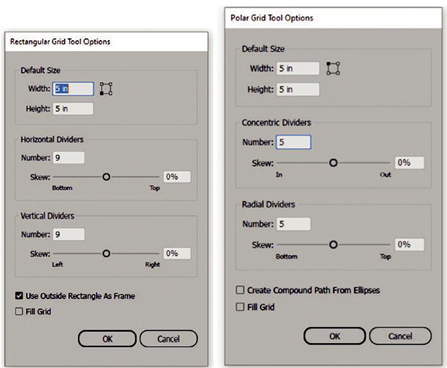Click the Concentric Dividers Number field
Screen dimensions: 447x368
click(293, 142)
